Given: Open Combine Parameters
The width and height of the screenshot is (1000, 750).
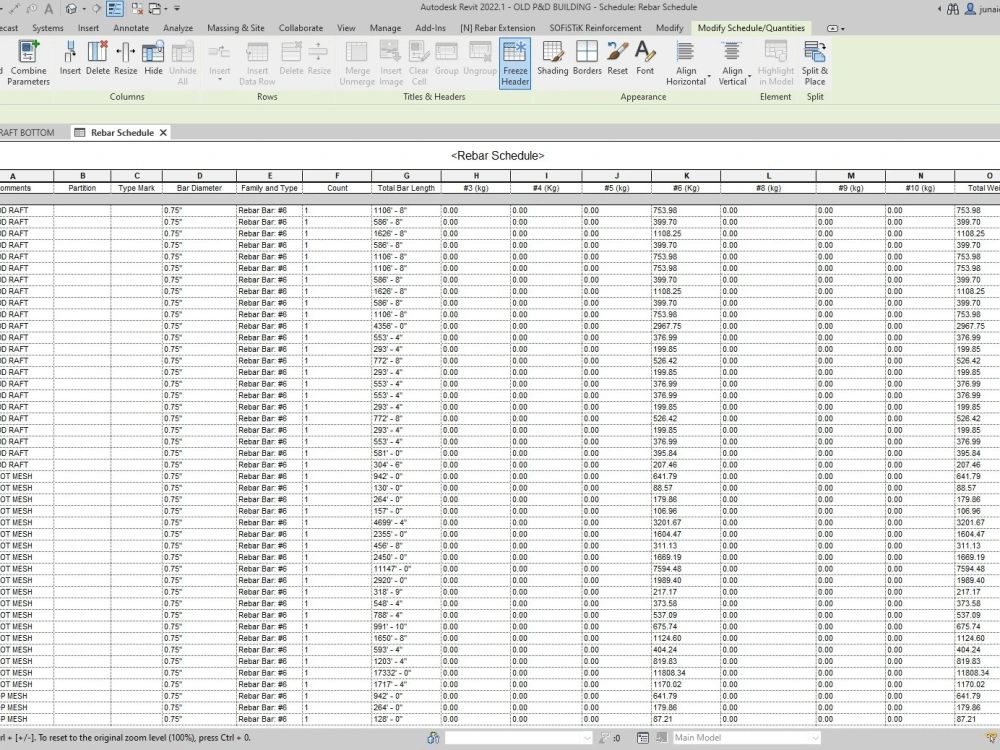Looking at the screenshot, I should coord(28,63).
